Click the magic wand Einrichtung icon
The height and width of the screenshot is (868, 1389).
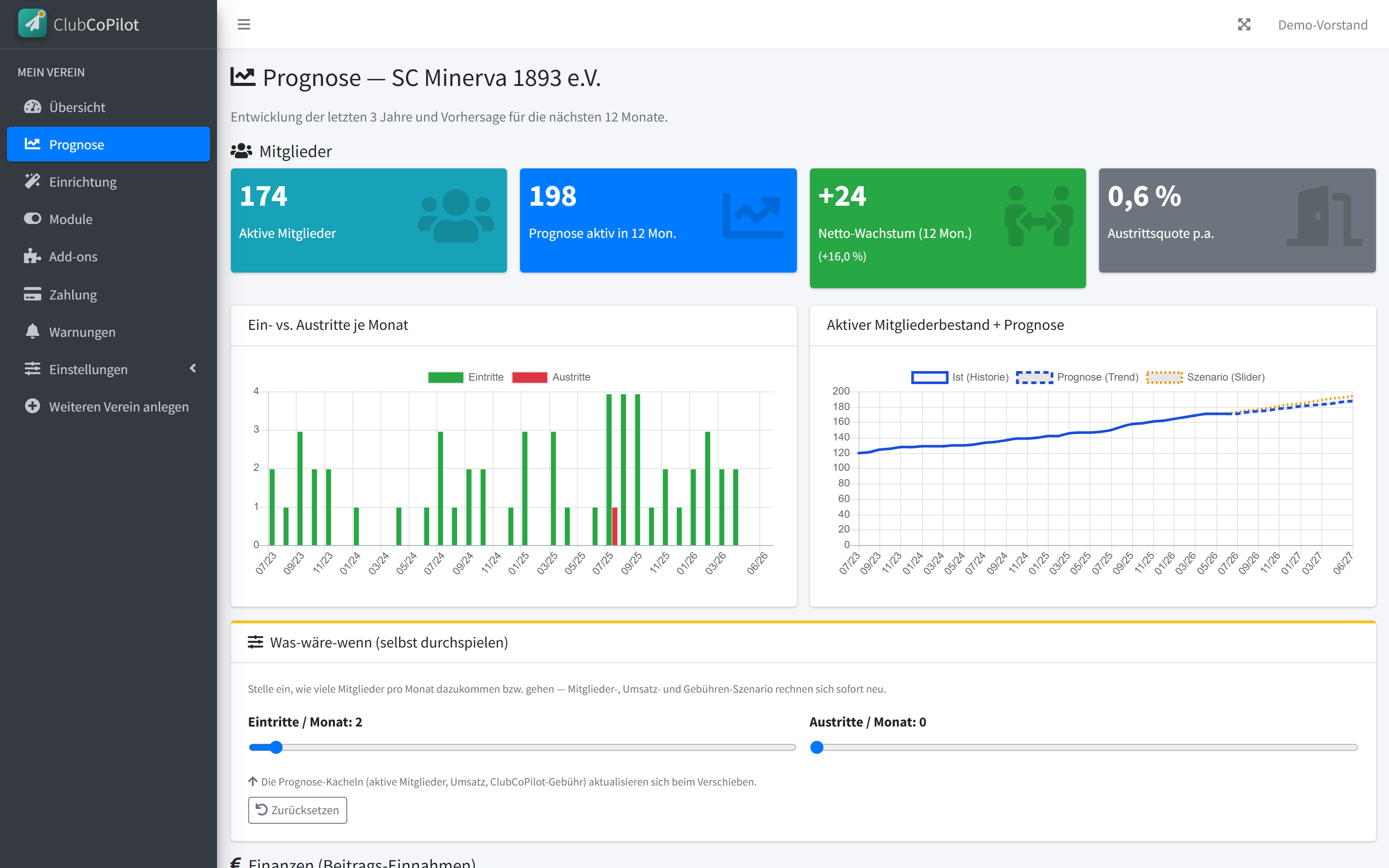coord(33,181)
